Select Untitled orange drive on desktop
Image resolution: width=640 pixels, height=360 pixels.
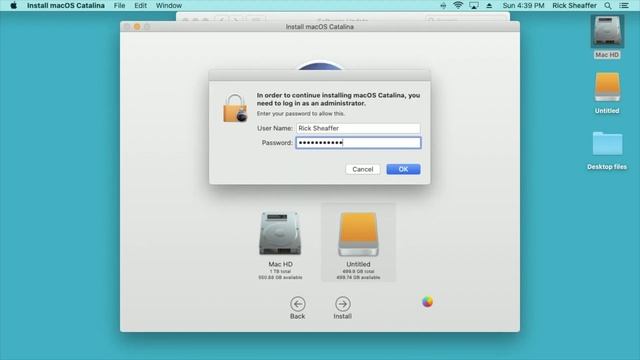point(607,87)
